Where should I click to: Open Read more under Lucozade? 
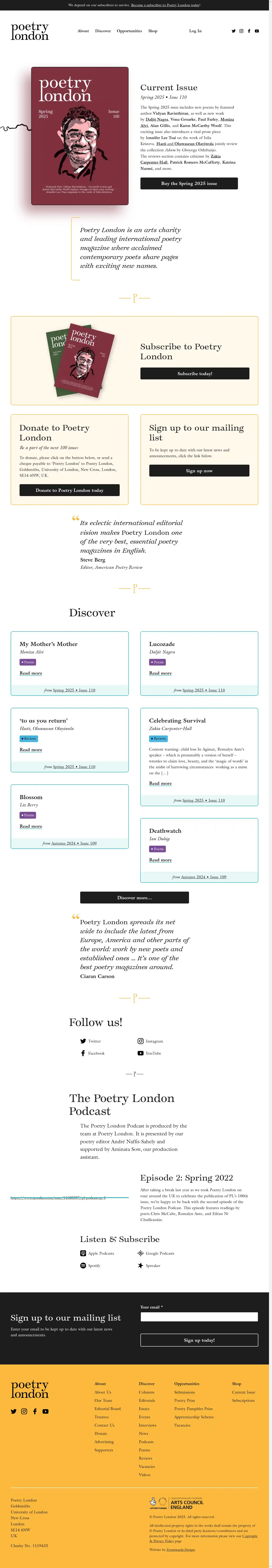[160, 673]
